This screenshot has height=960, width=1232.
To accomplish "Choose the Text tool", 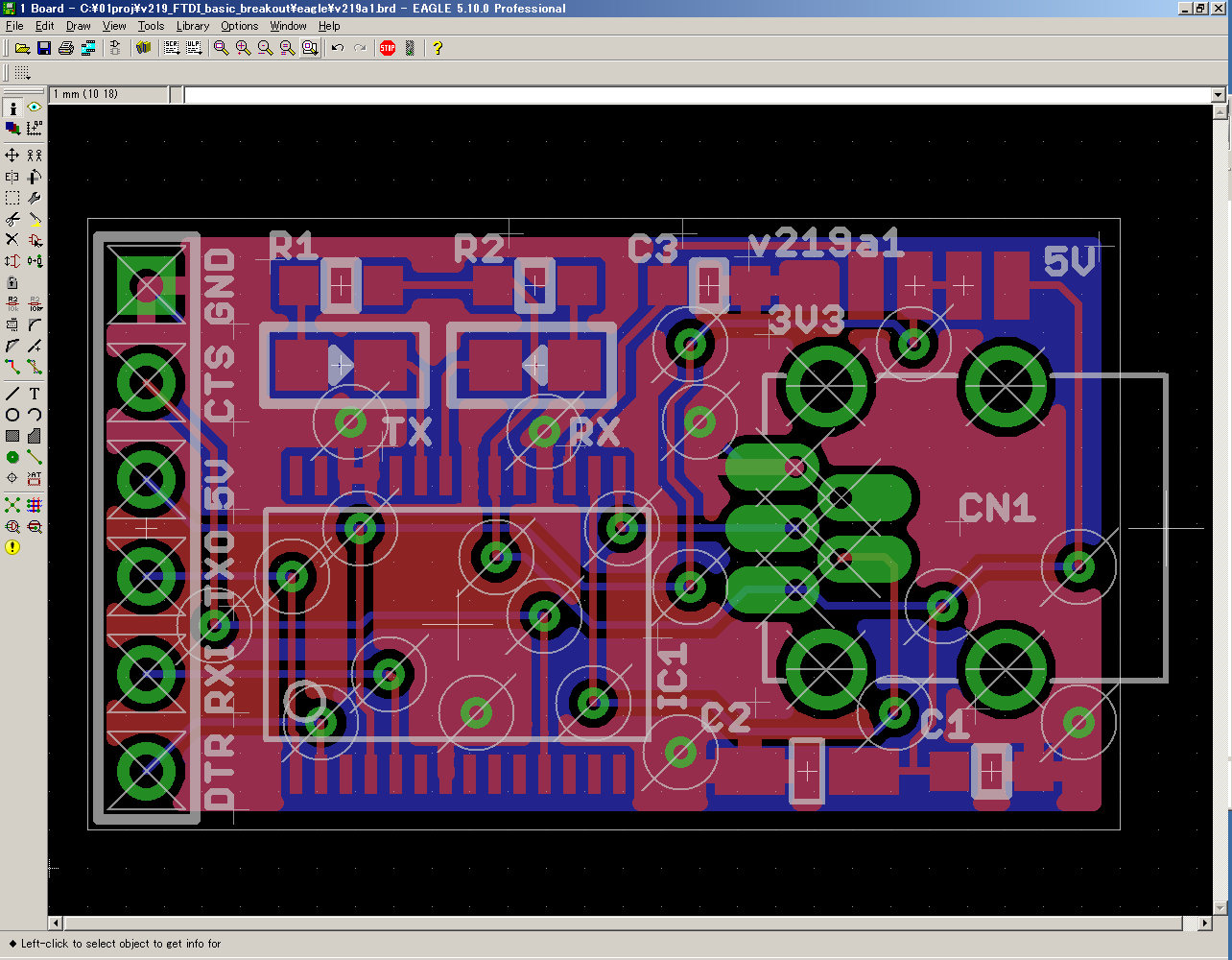I will (35, 394).
